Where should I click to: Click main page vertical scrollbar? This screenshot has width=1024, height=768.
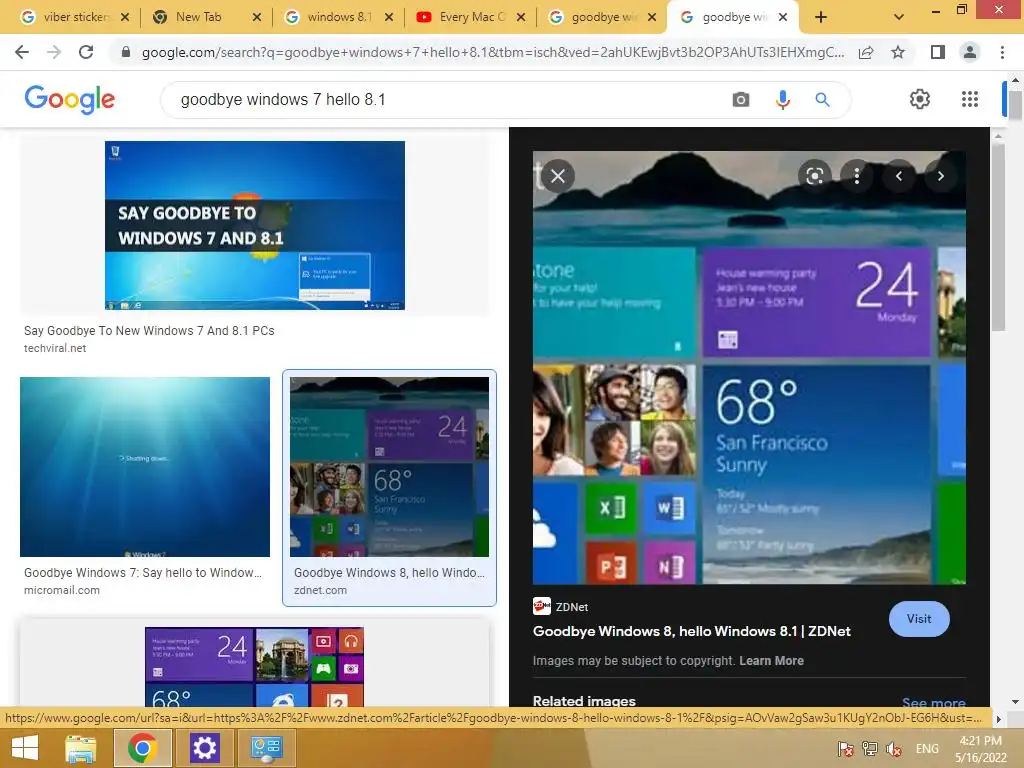coord(1015,105)
